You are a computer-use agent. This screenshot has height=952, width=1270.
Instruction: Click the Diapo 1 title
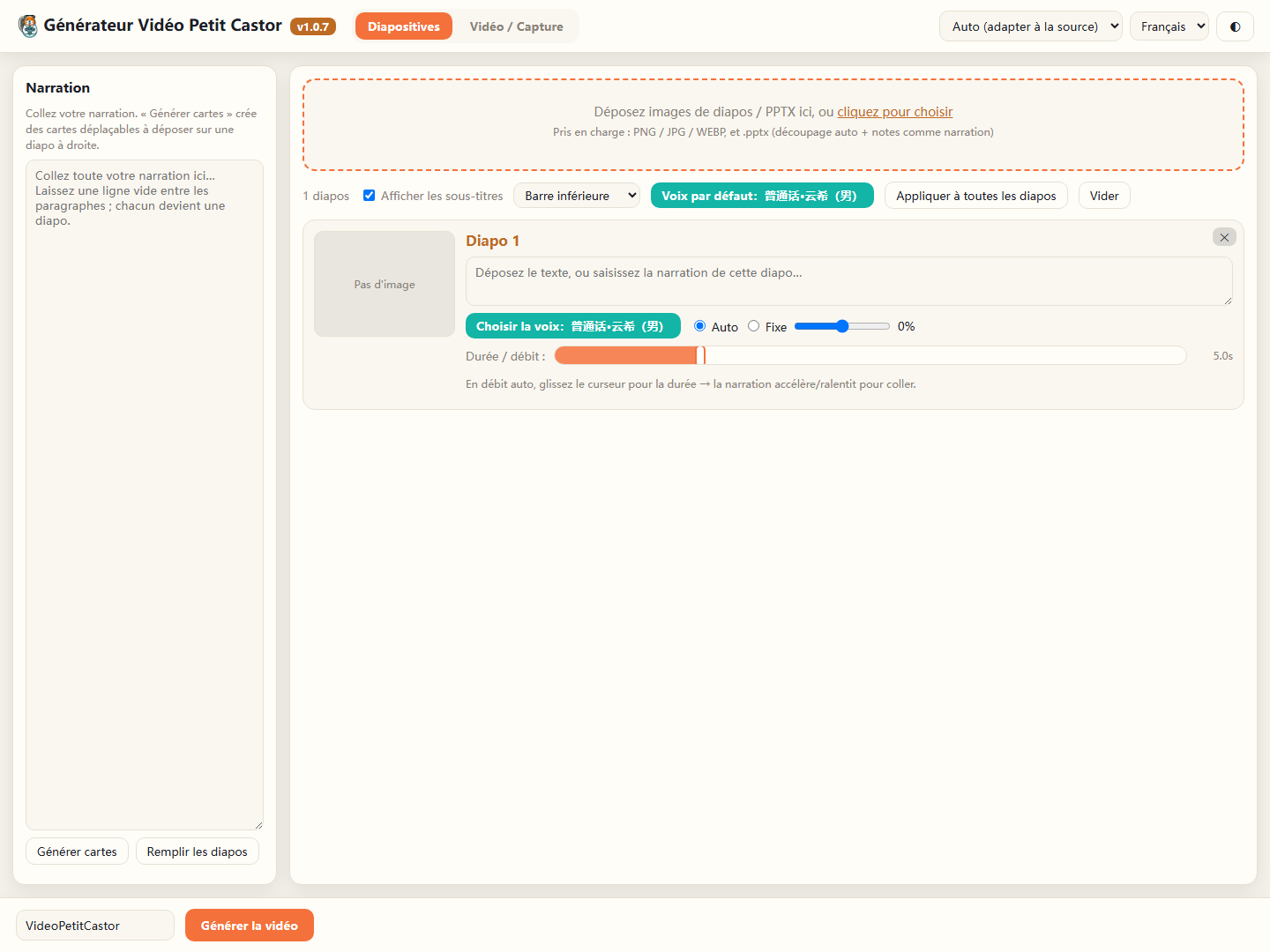tap(493, 241)
